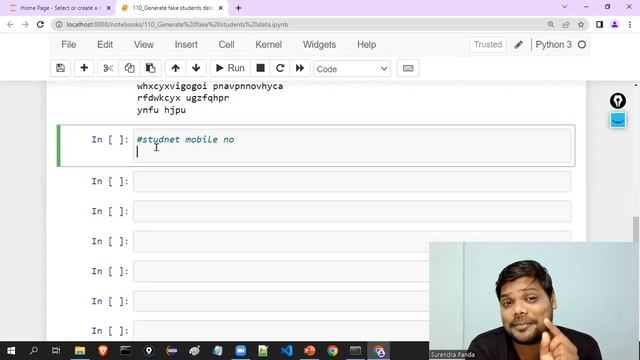Open the Cell menu
640x360 pixels.
227,44
